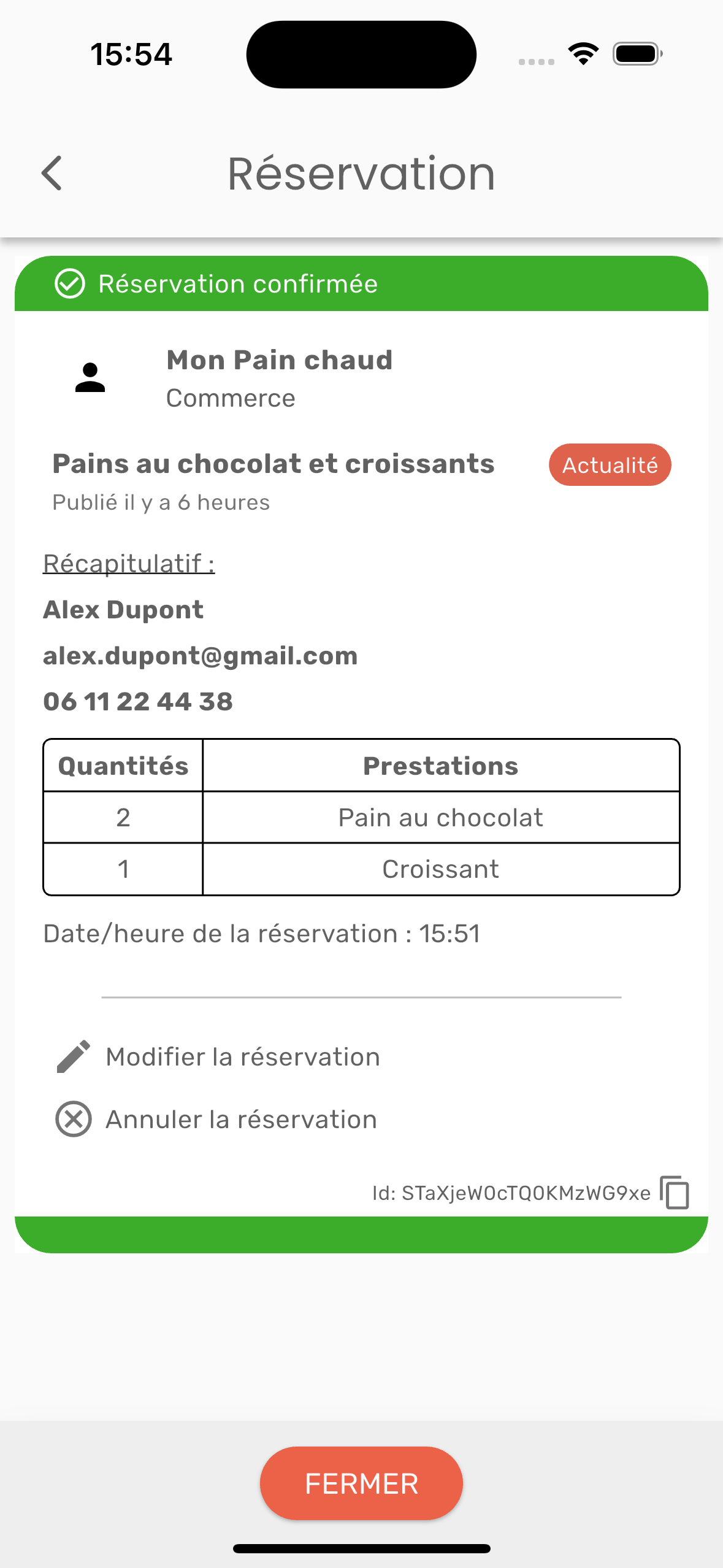Image resolution: width=723 pixels, height=1568 pixels.
Task: Select the Pain au chocolat table row
Action: pos(361,817)
